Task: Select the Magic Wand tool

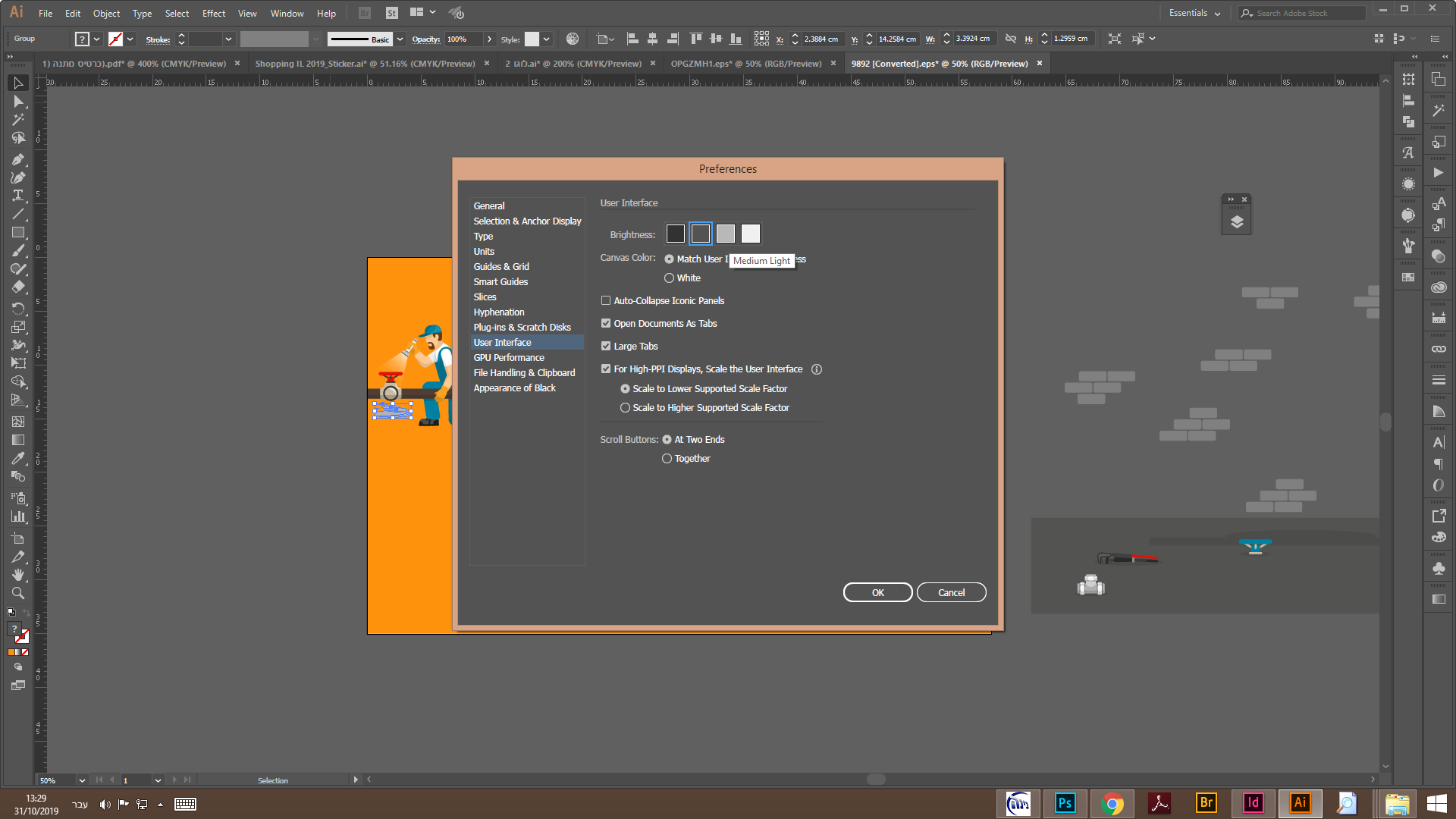Action: pyautogui.click(x=18, y=120)
